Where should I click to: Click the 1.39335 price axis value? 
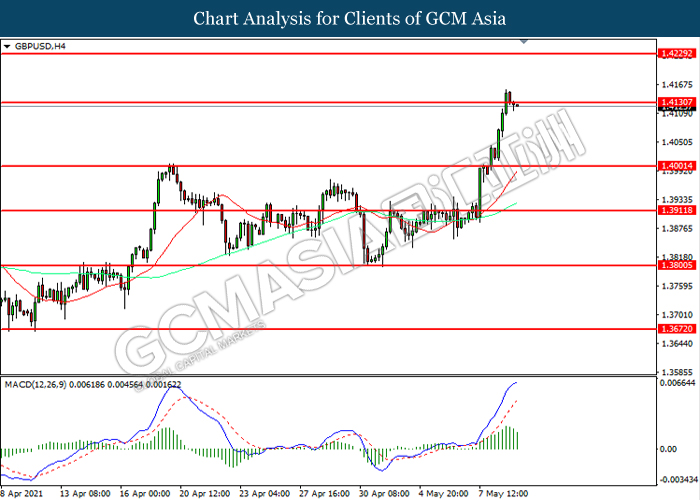click(677, 200)
